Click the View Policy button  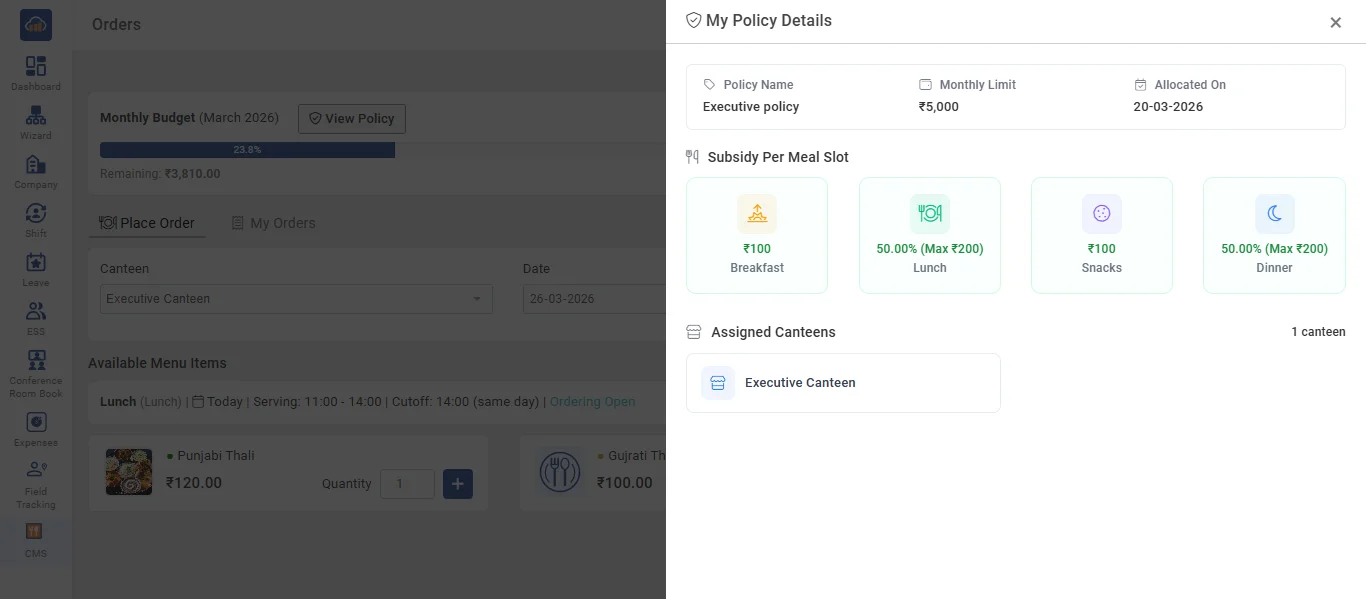352,118
